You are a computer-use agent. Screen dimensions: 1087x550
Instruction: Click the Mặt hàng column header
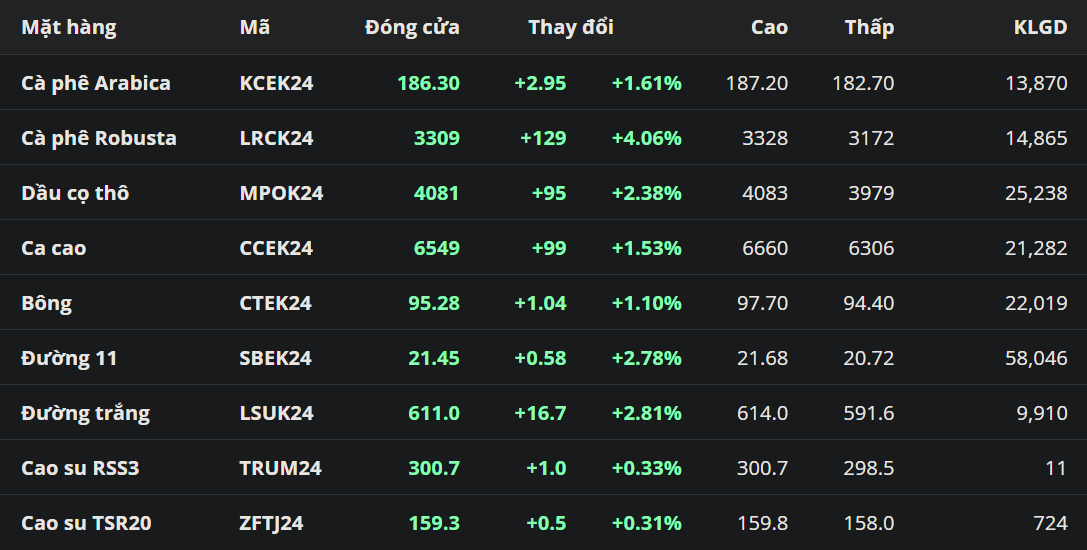tap(69, 28)
